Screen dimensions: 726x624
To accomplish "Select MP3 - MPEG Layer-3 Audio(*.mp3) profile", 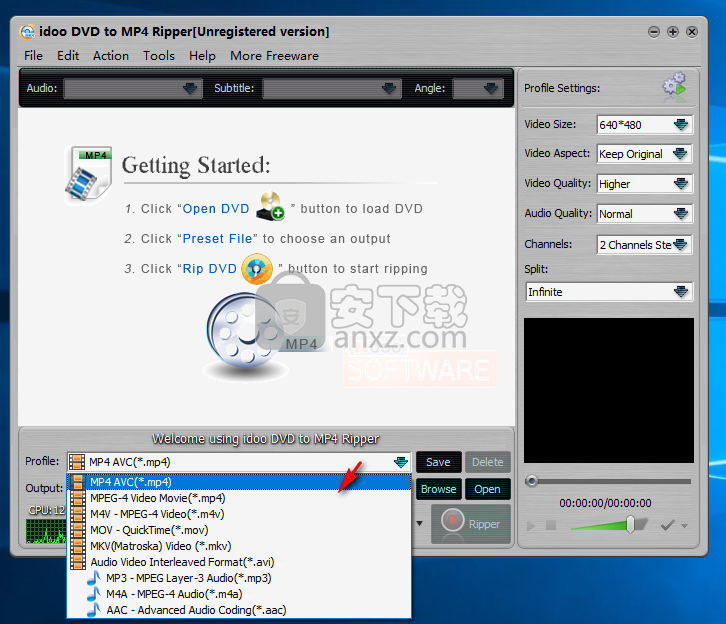I will [x=239, y=578].
